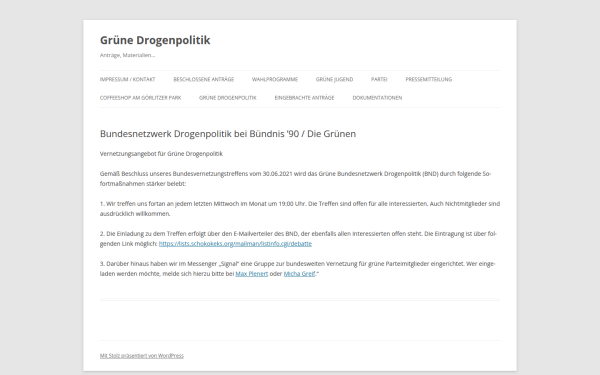
Task: Follow the lists.schokokeks.org mailing list link
Action: pos(235,244)
